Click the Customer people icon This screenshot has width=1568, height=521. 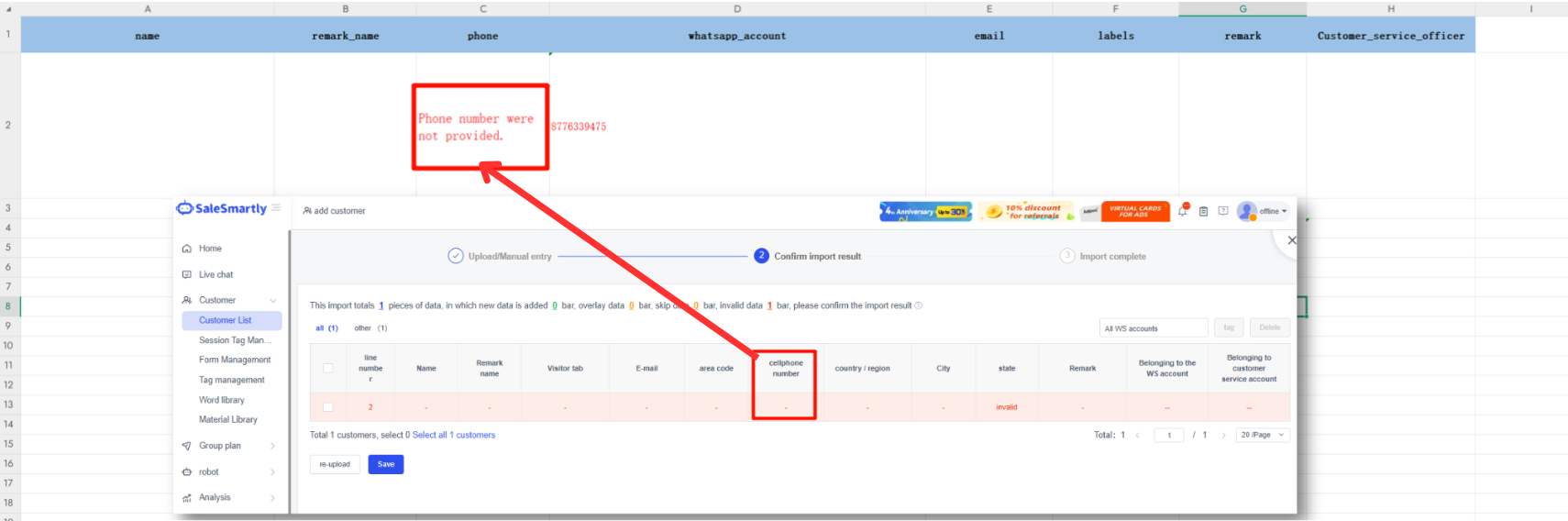(187, 300)
